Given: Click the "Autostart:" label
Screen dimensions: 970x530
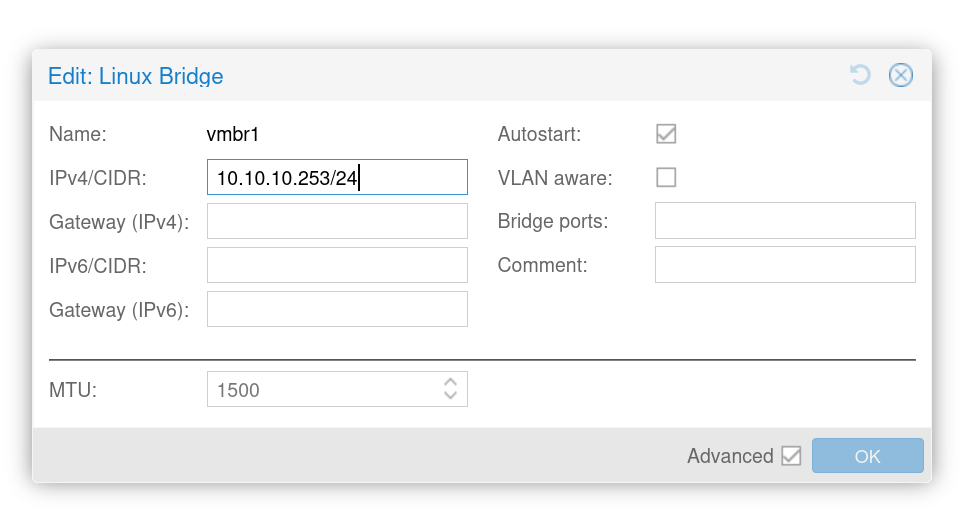Looking at the screenshot, I should click(x=539, y=134).
